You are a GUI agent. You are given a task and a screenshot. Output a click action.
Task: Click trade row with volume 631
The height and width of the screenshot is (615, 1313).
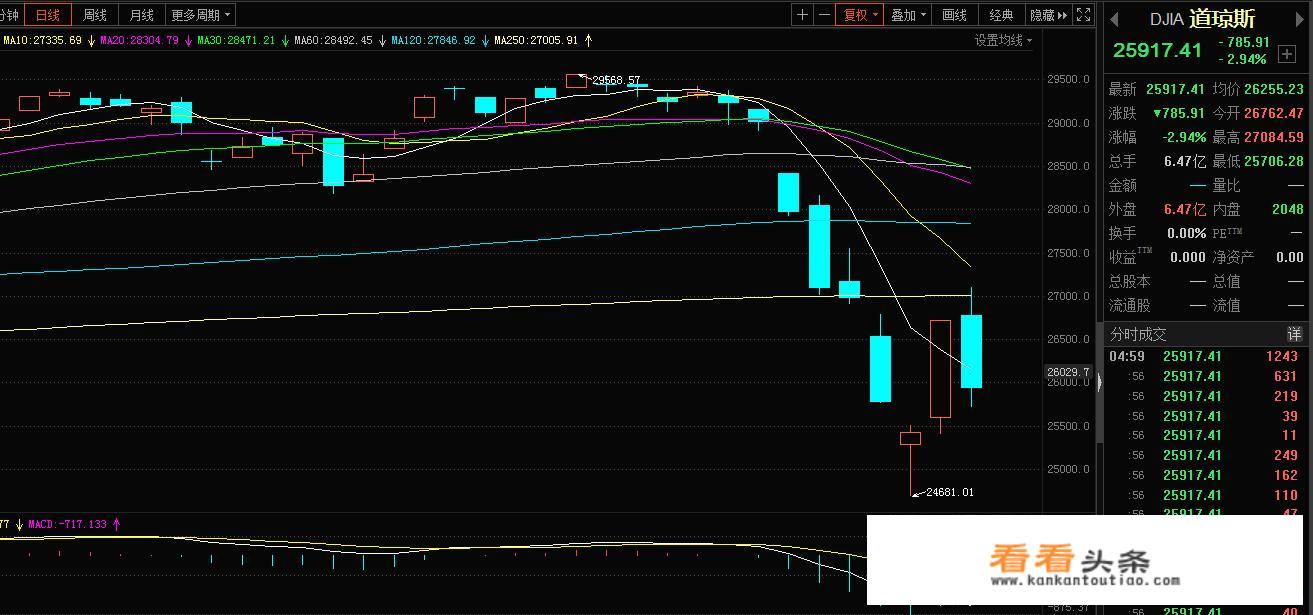(x=1205, y=376)
